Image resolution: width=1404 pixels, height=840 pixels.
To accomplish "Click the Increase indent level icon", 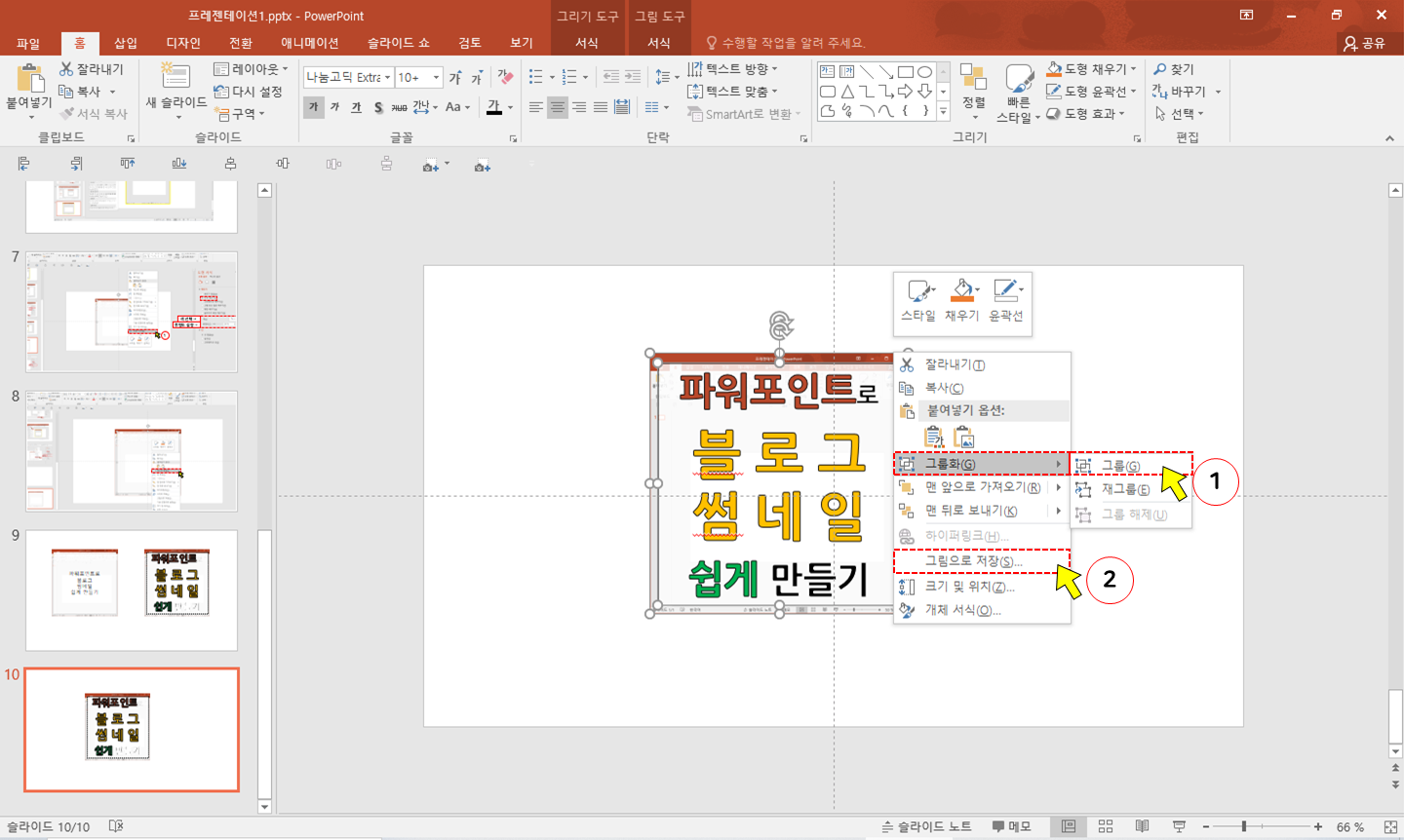I will click(x=634, y=76).
